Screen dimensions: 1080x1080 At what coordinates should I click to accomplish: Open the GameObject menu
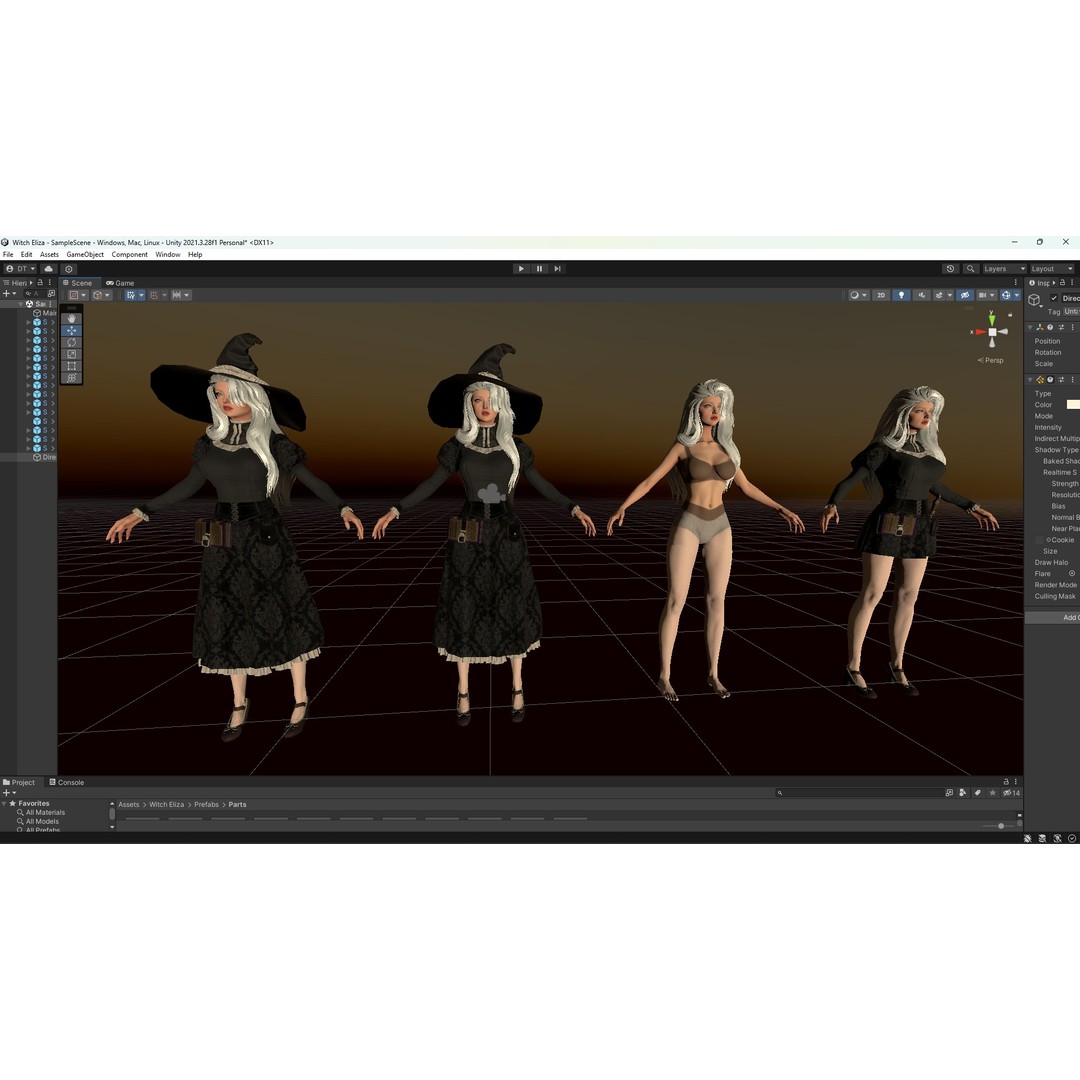(x=85, y=254)
